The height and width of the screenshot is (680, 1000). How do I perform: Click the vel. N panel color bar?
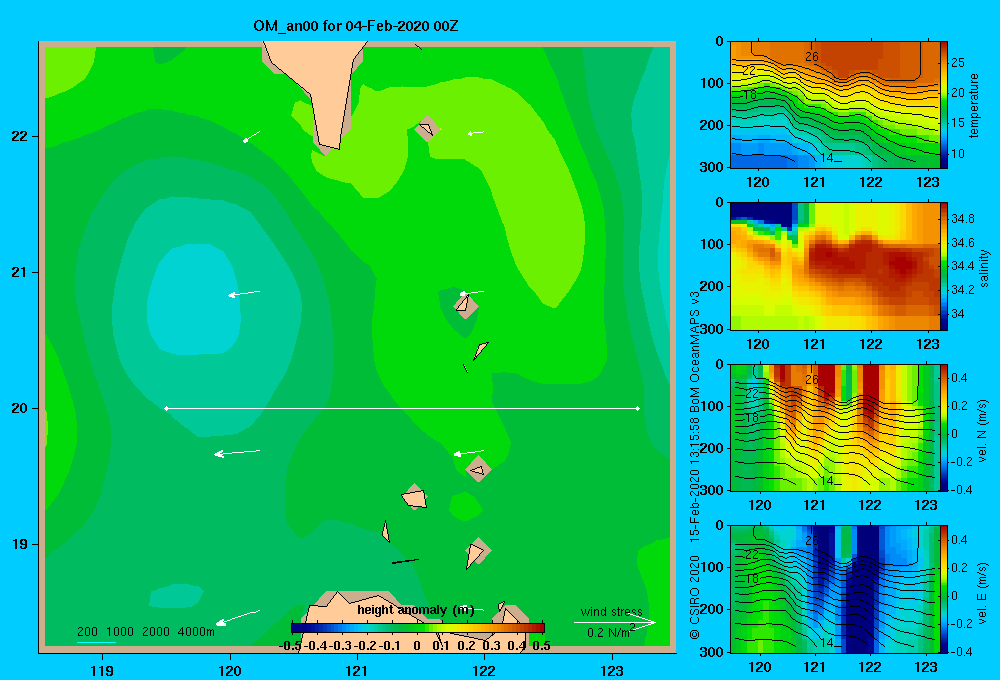[x=944, y=428]
